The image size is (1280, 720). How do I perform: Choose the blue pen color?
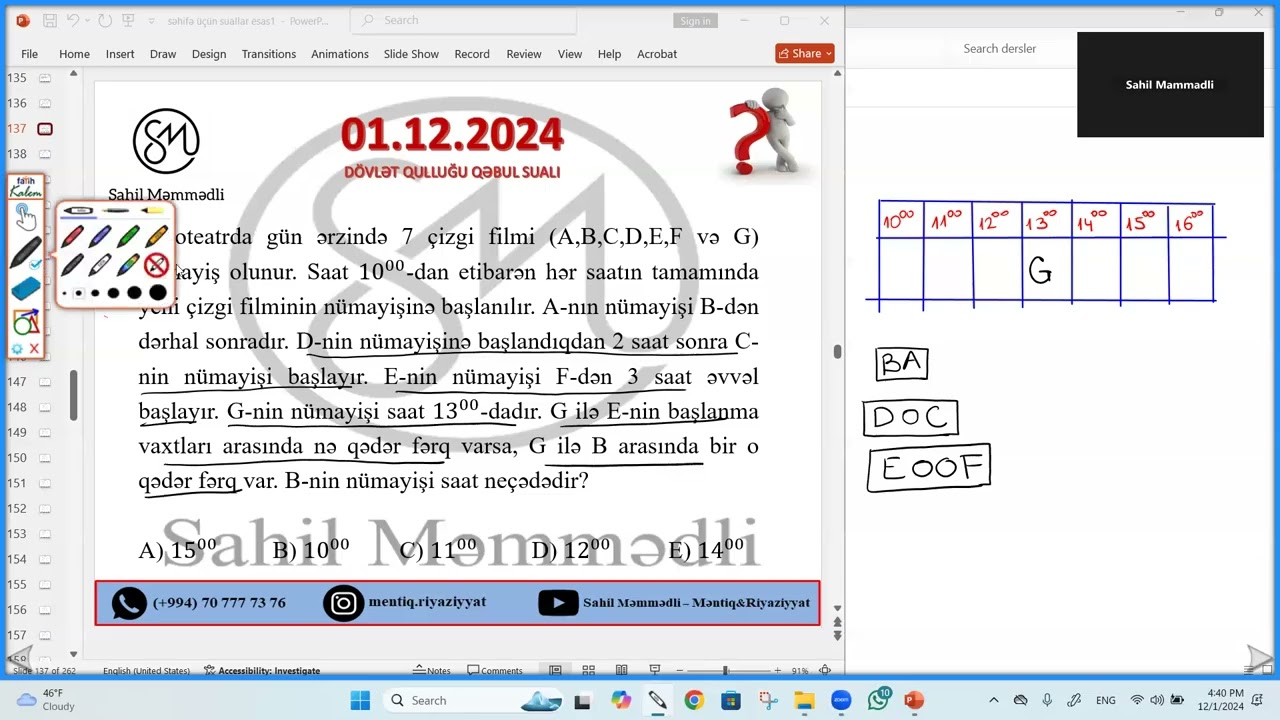click(100, 237)
